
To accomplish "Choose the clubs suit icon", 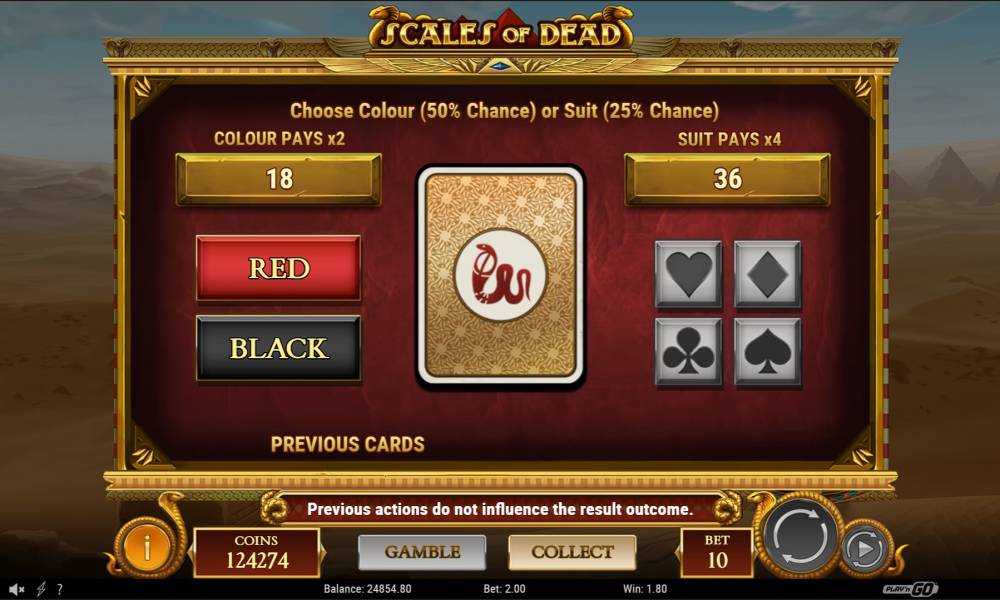I will click(x=688, y=352).
